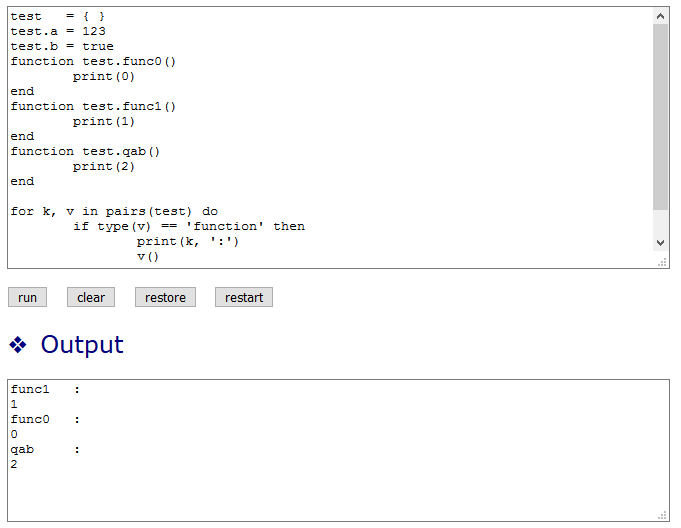Click the code editor scrollbar thumb
The image size is (681, 528).
tap(660, 115)
